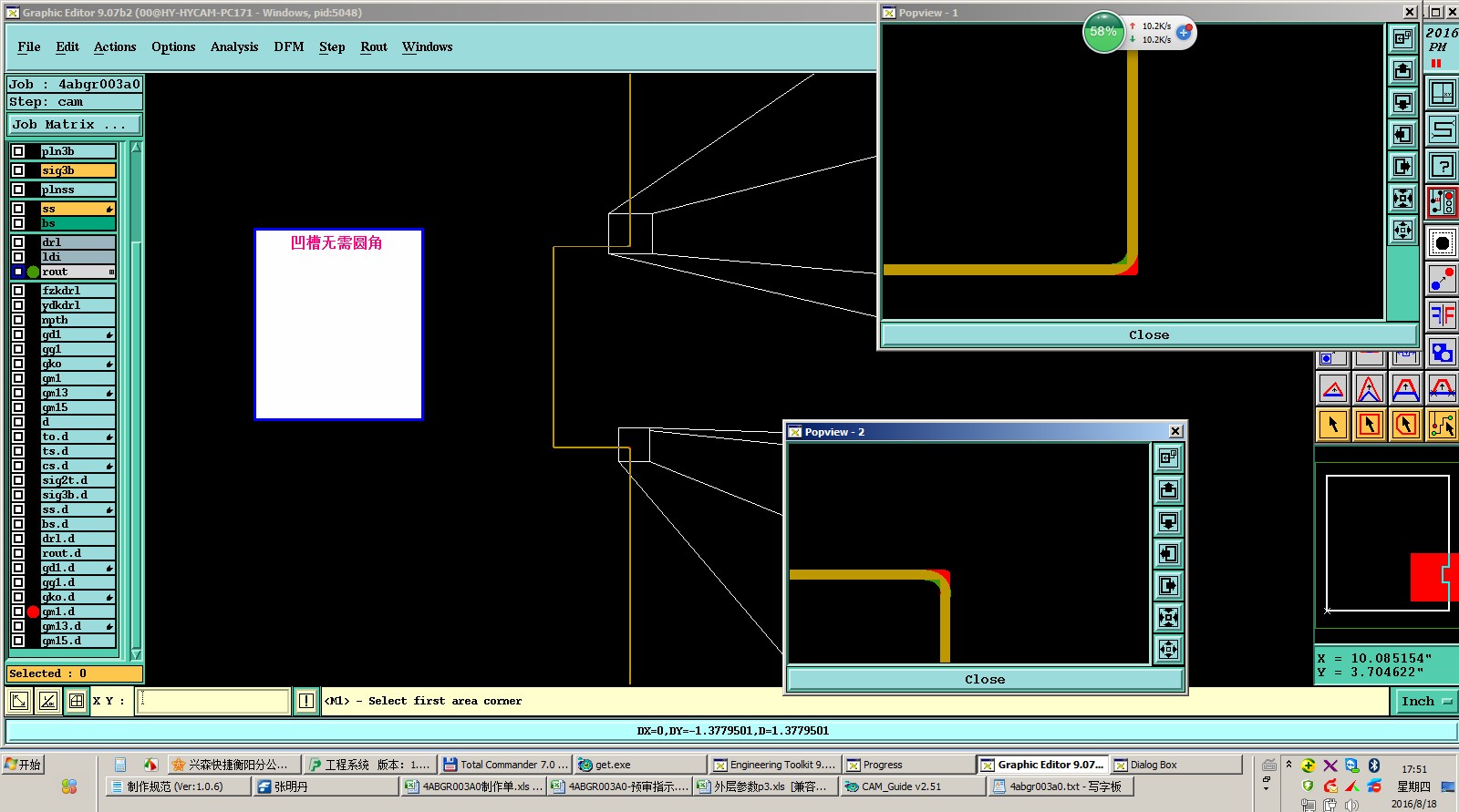Click the red-blue dot measure icon

coord(1443,280)
